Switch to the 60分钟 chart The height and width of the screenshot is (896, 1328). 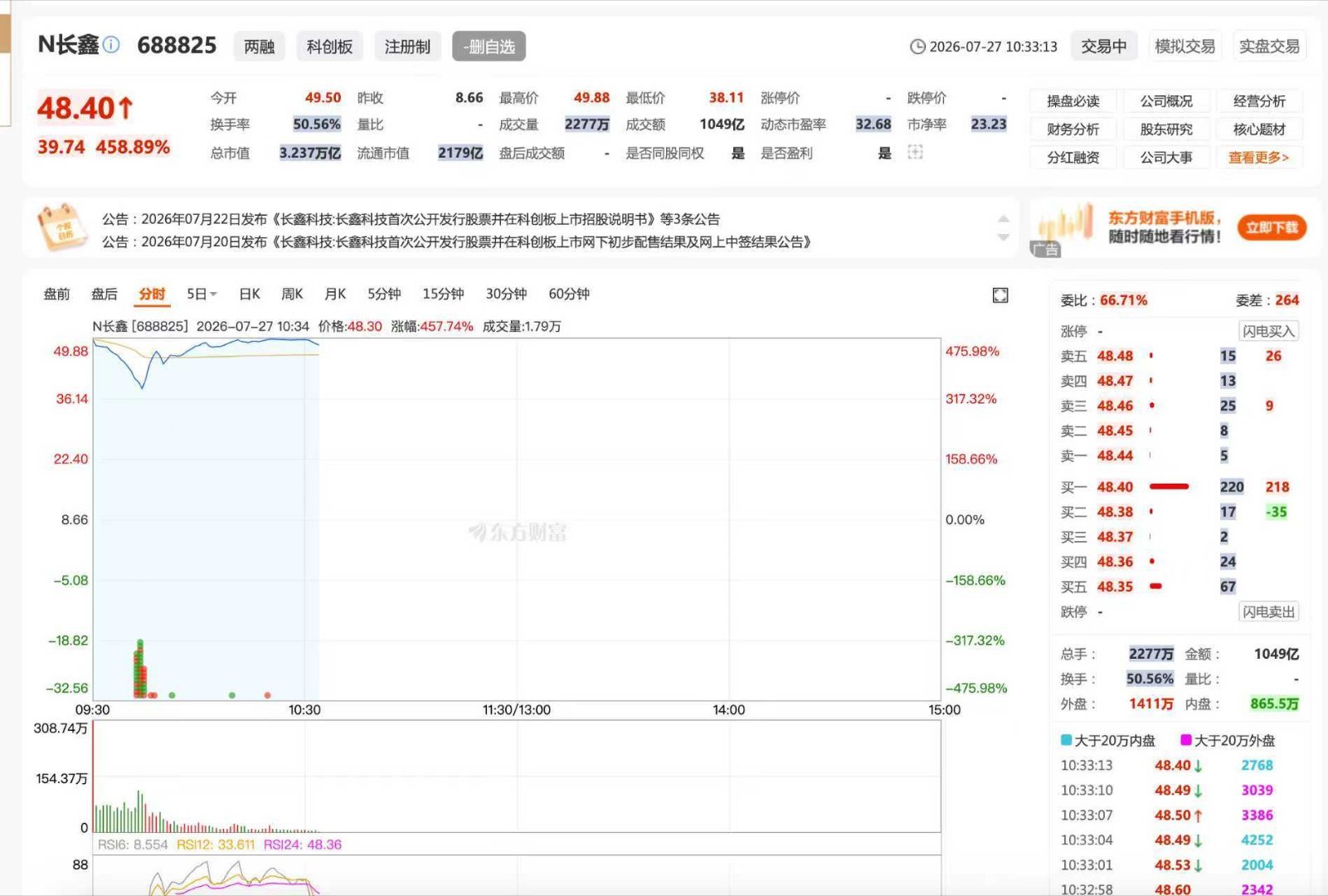pyautogui.click(x=569, y=294)
